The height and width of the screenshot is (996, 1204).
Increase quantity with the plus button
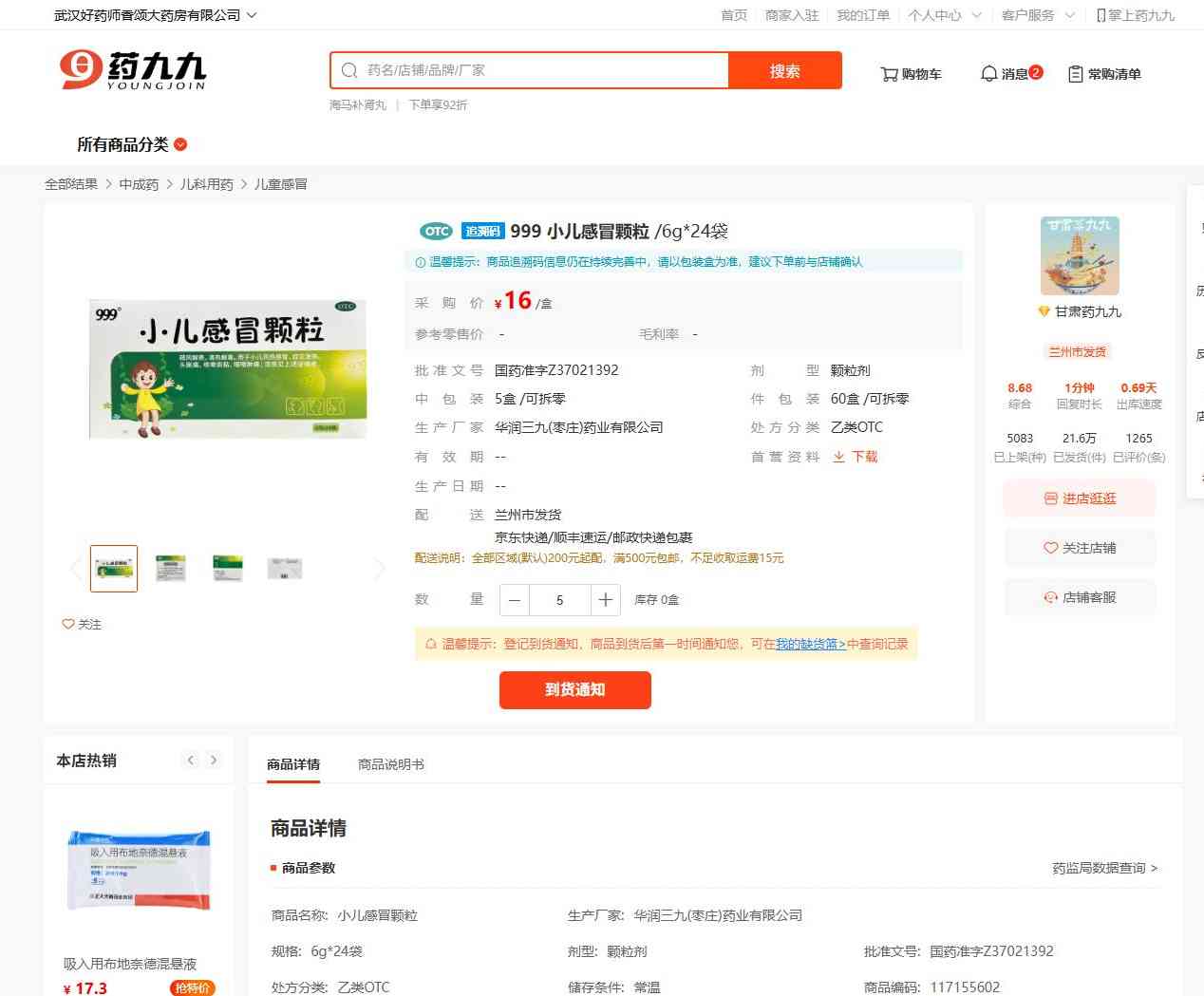click(605, 600)
